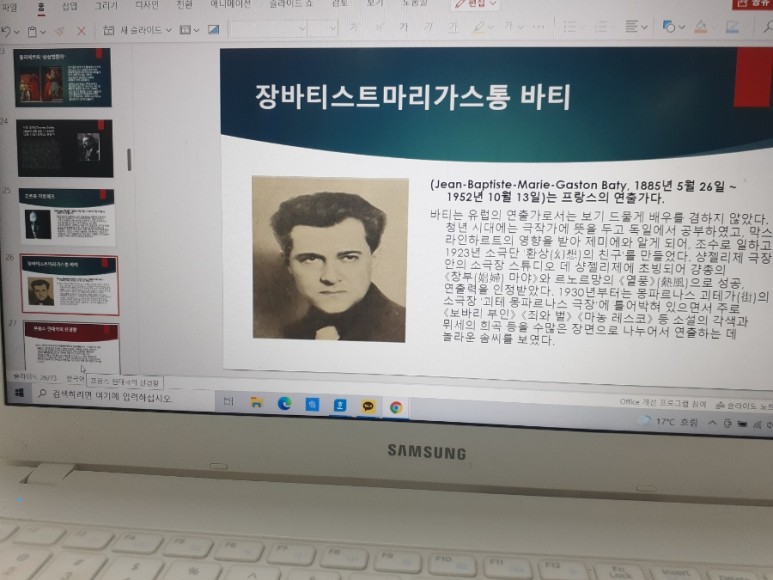Open the 편집 editing mode dropdown

tap(475, 4)
